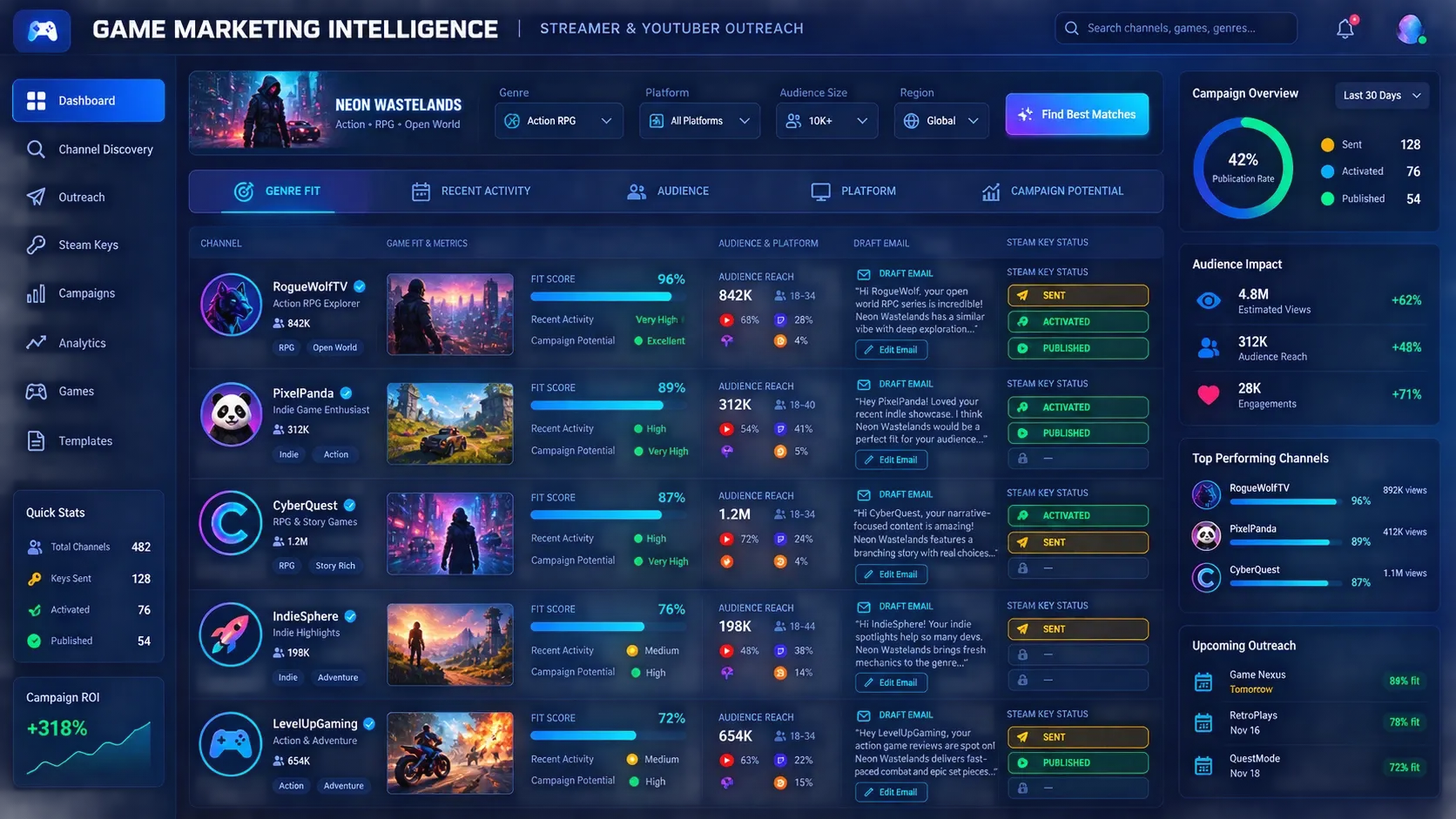Screen dimensions: 1456x819
Task: Expand the Last 30 Days period selector
Action: 1382,96
